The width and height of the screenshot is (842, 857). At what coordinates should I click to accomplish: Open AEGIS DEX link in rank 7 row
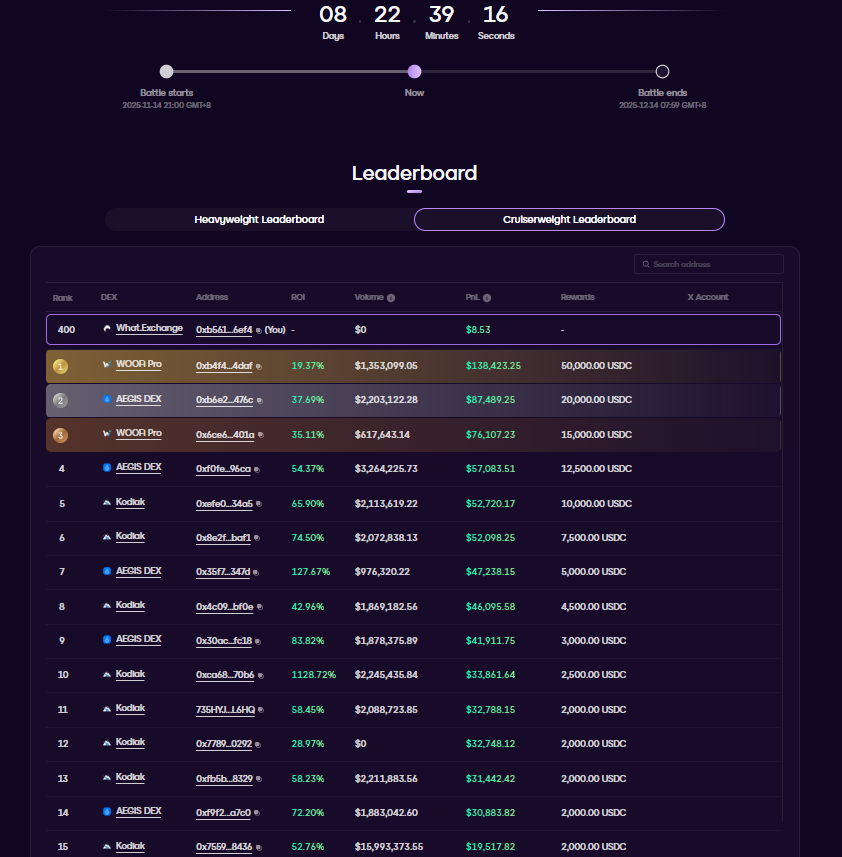tap(139, 571)
